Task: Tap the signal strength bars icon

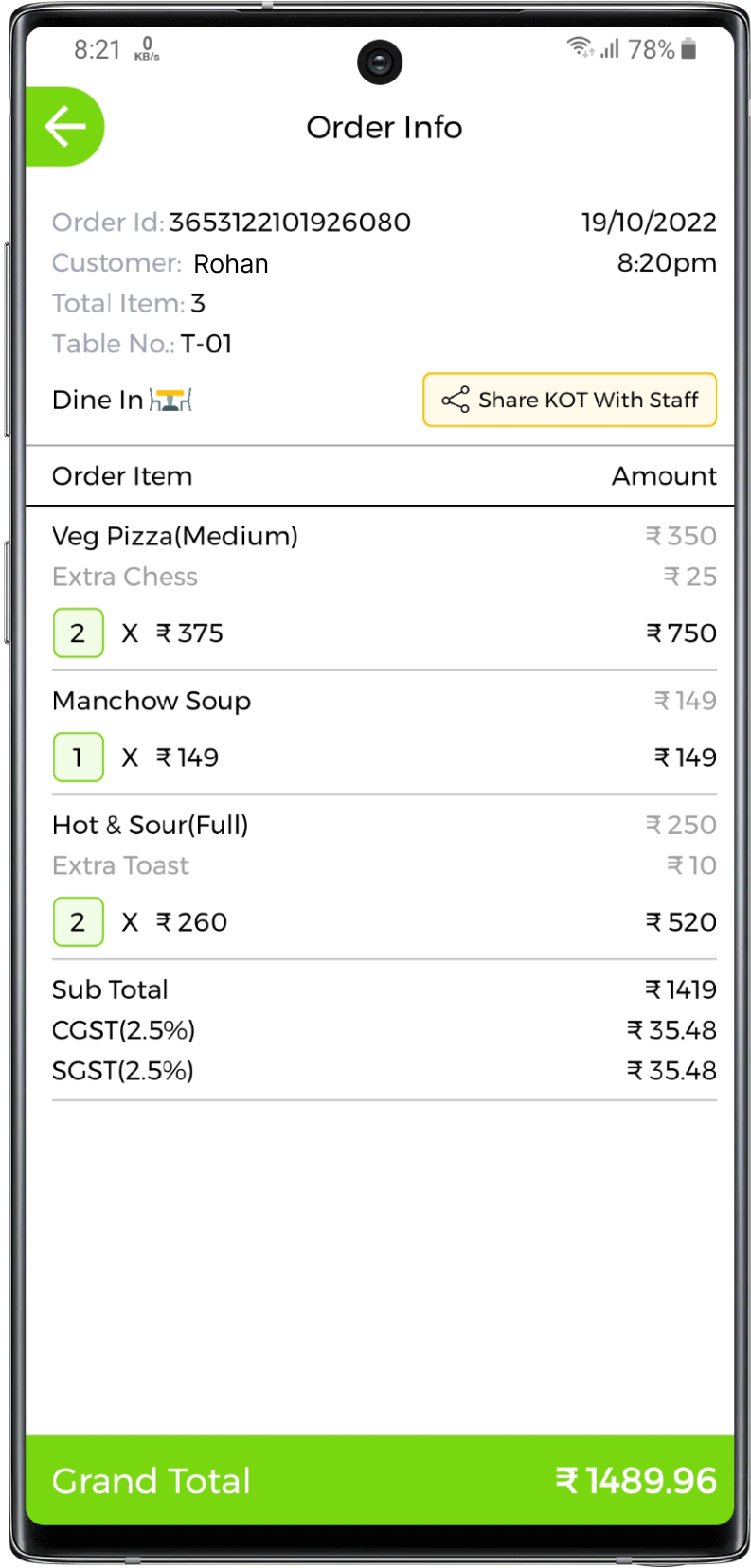Action: [x=610, y=48]
